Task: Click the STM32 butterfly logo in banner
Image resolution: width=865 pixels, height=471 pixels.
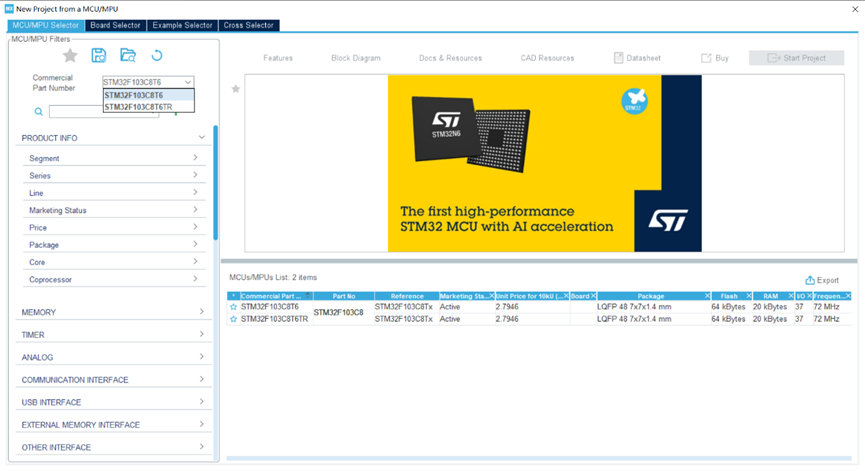Action: [x=634, y=101]
